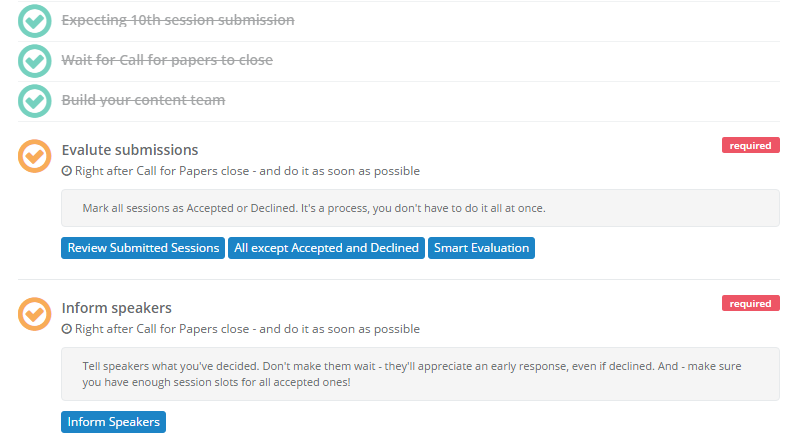Viewport: 799px width, 448px height.
Task: Select All except Accepted and Declined
Action: [326, 248]
